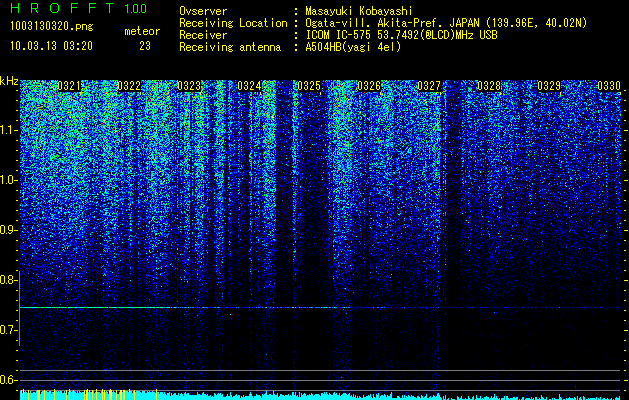Image resolution: width=629 pixels, height=400 pixels.
Task: Click the 0330 time marker
Action: point(609,86)
